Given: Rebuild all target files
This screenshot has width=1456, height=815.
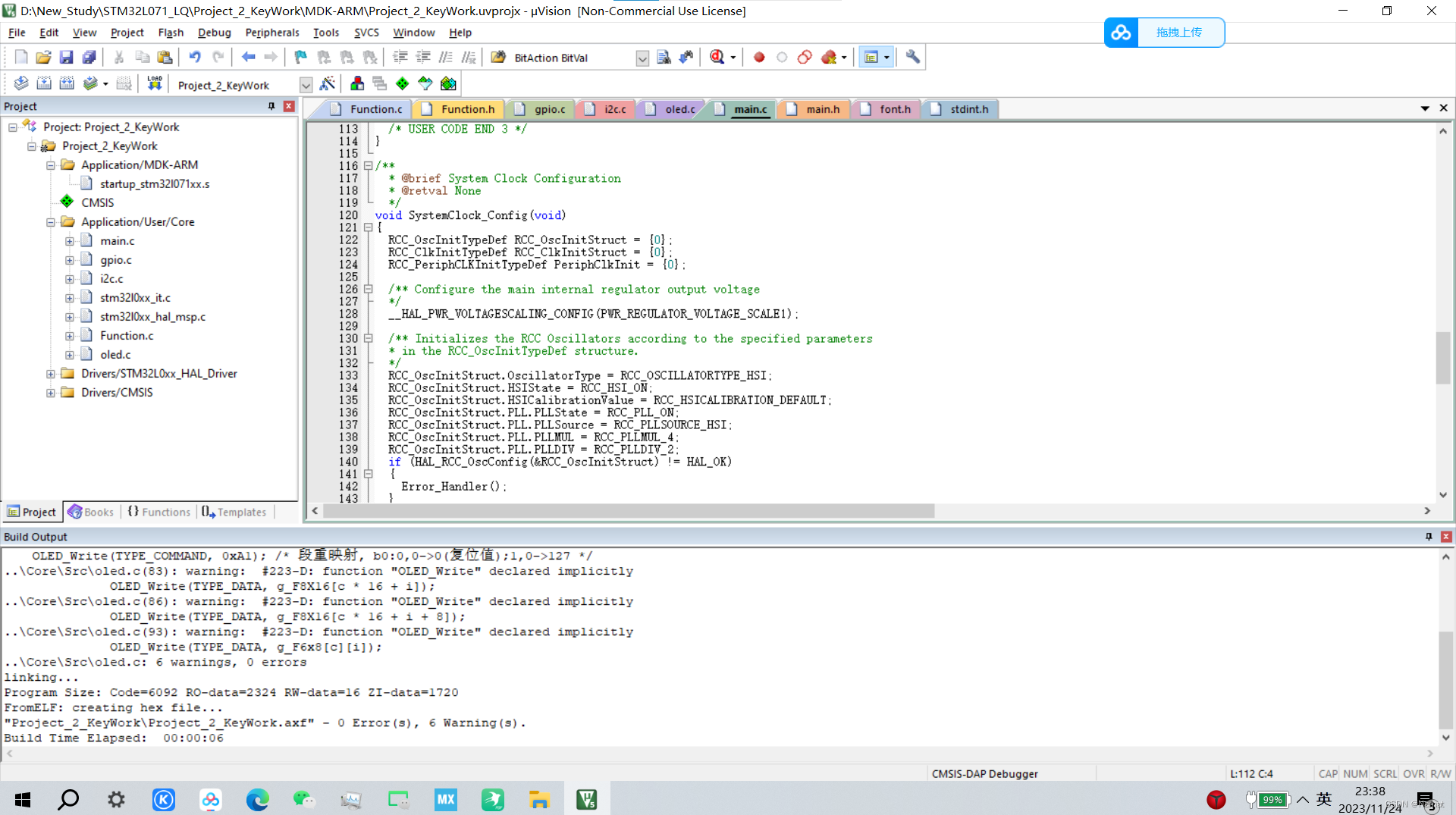Looking at the screenshot, I should click(67, 83).
